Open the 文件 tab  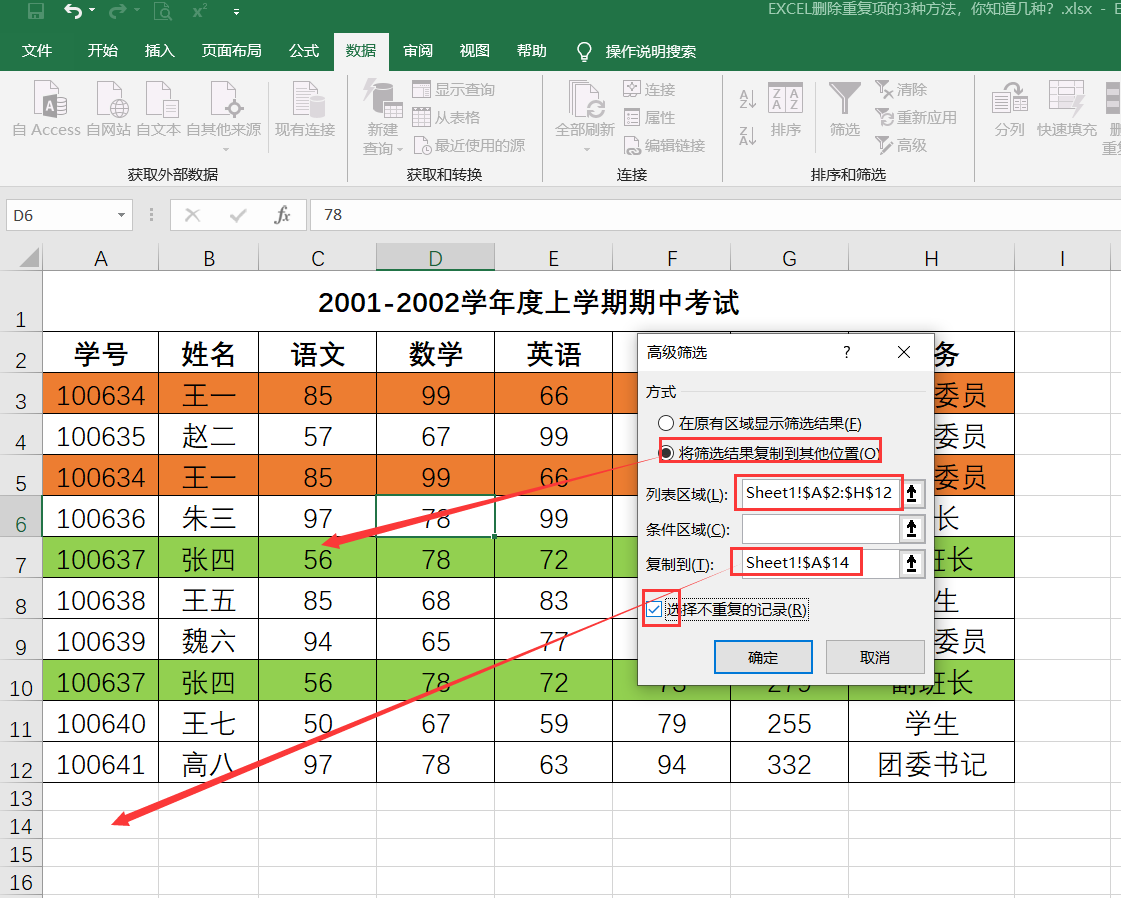37,51
